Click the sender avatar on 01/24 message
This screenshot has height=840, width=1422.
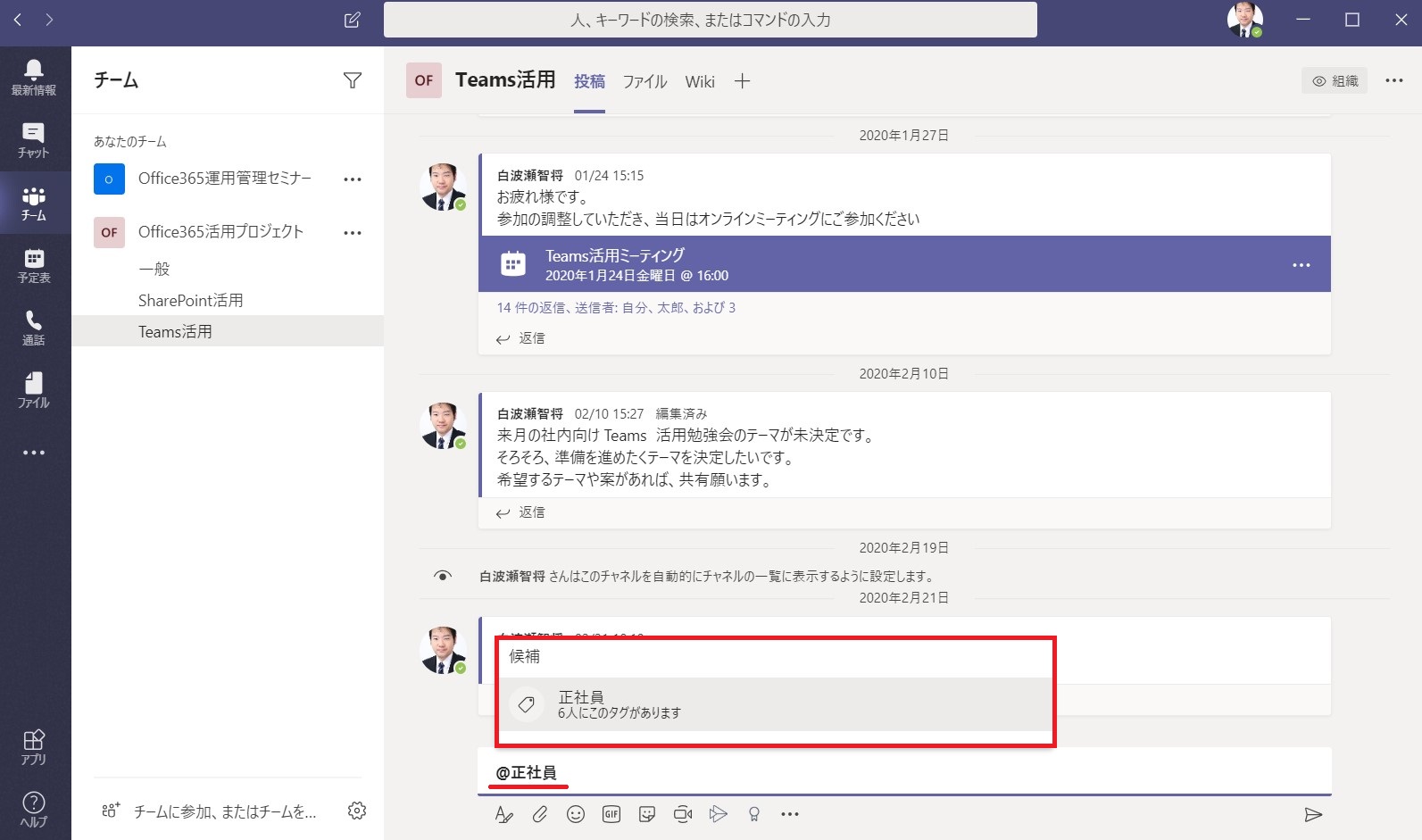443,187
